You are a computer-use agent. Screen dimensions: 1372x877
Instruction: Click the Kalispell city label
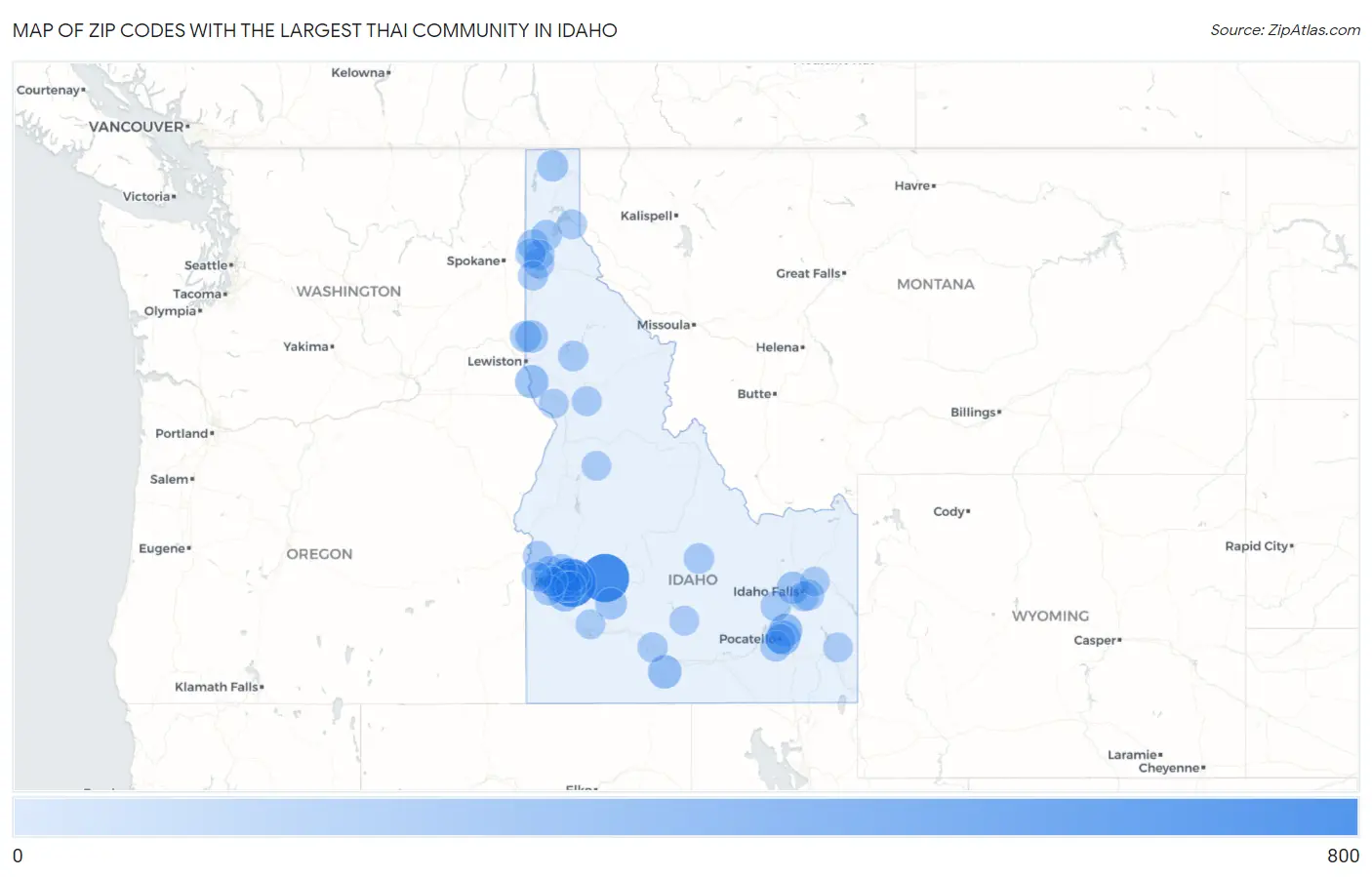click(x=647, y=216)
